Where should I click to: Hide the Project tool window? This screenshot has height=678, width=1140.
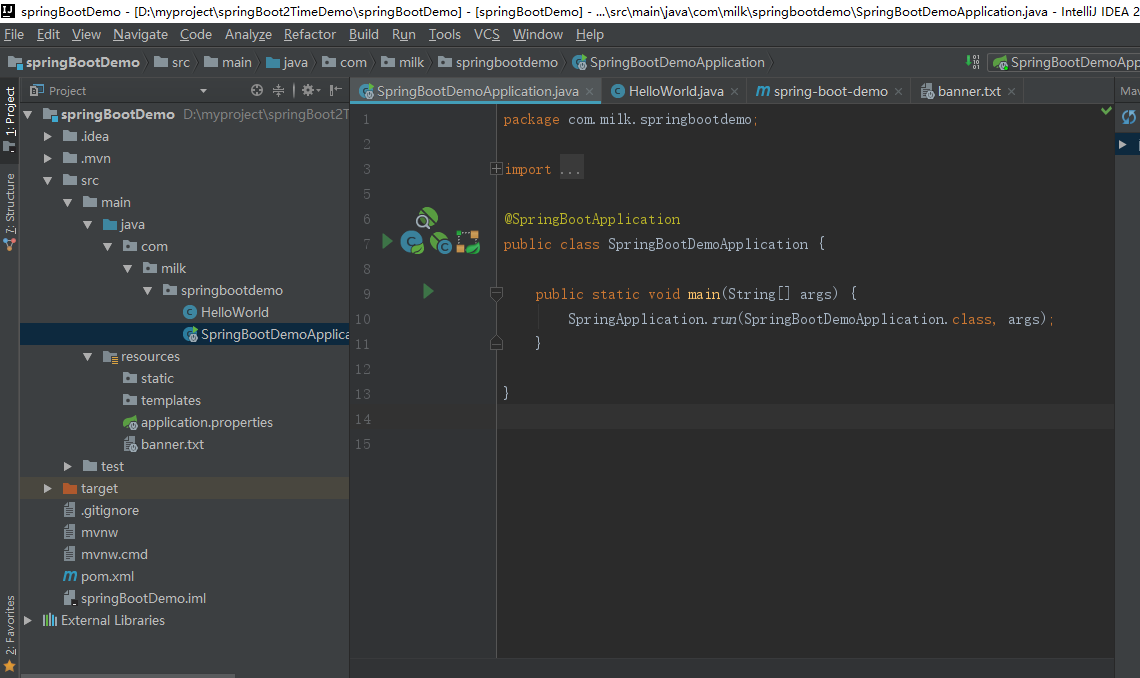point(335,90)
